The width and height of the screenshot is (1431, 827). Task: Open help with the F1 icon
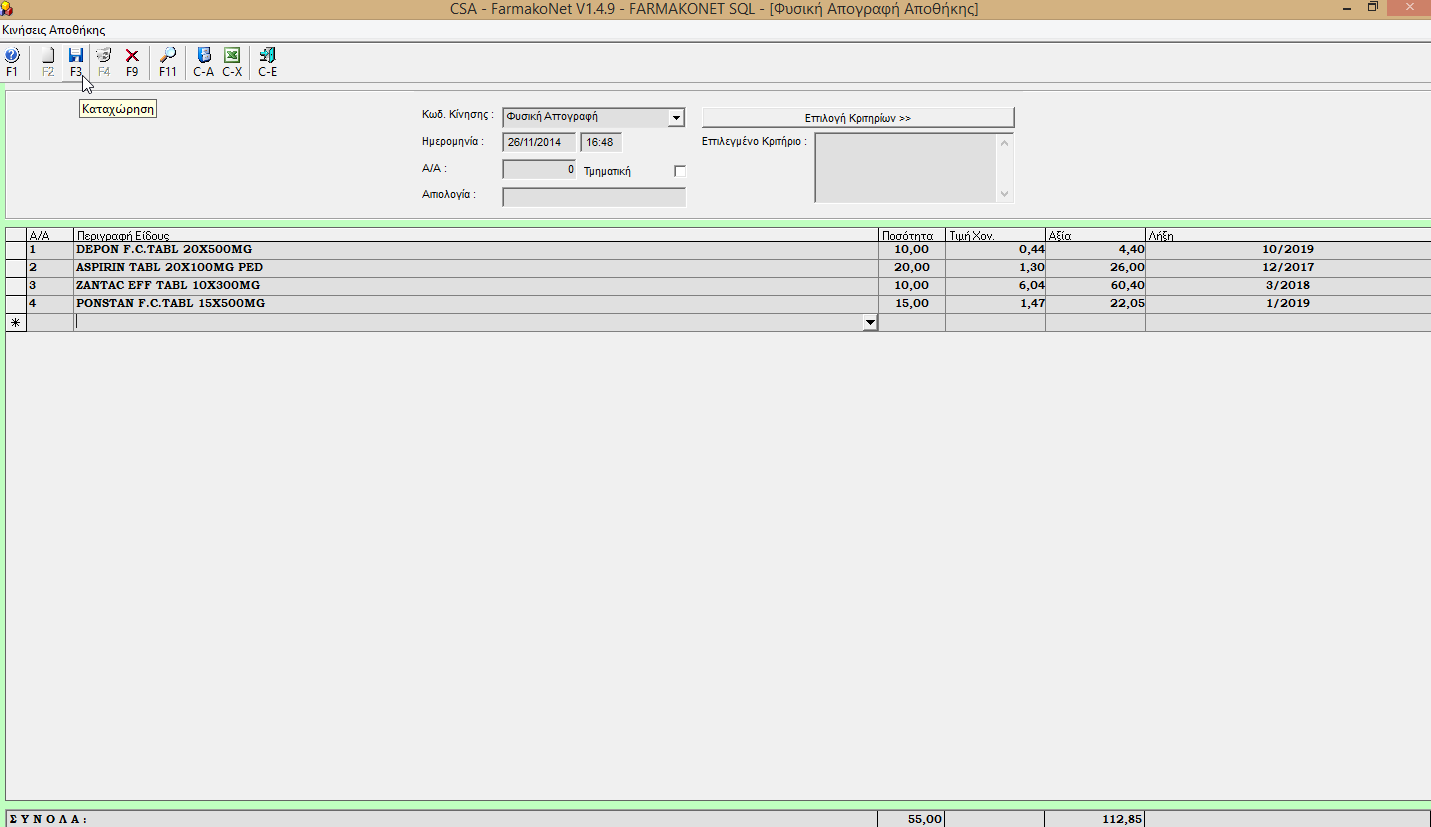point(12,62)
